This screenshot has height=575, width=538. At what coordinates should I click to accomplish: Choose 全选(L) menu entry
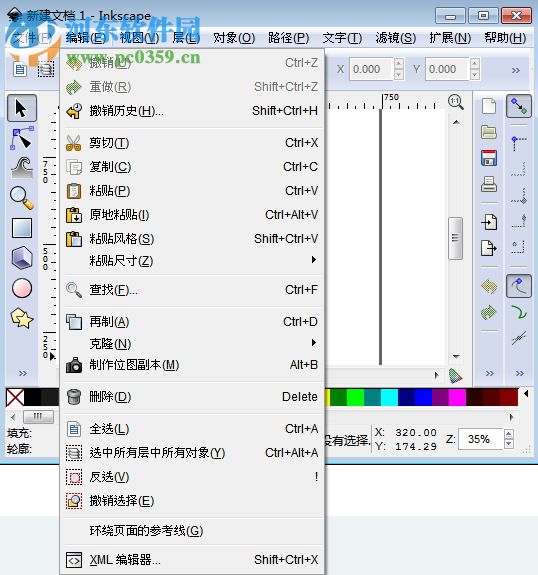[x=192, y=429]
